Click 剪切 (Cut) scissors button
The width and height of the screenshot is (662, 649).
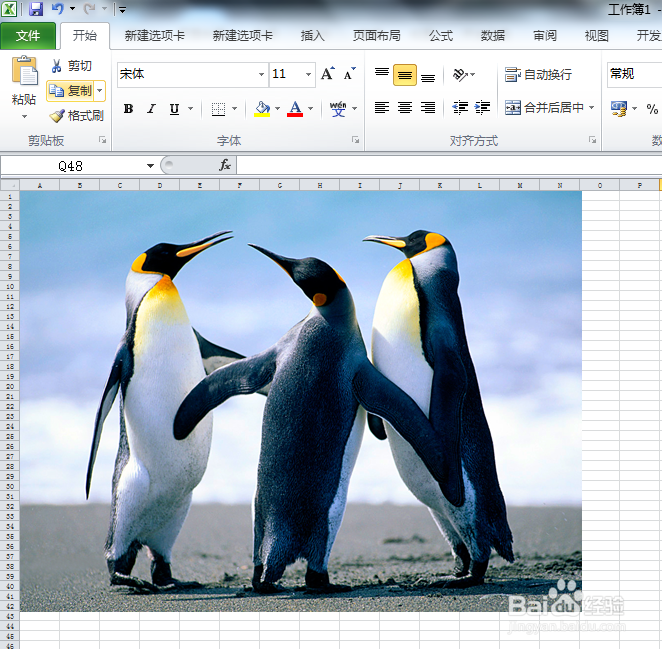(x=71, y=66)
